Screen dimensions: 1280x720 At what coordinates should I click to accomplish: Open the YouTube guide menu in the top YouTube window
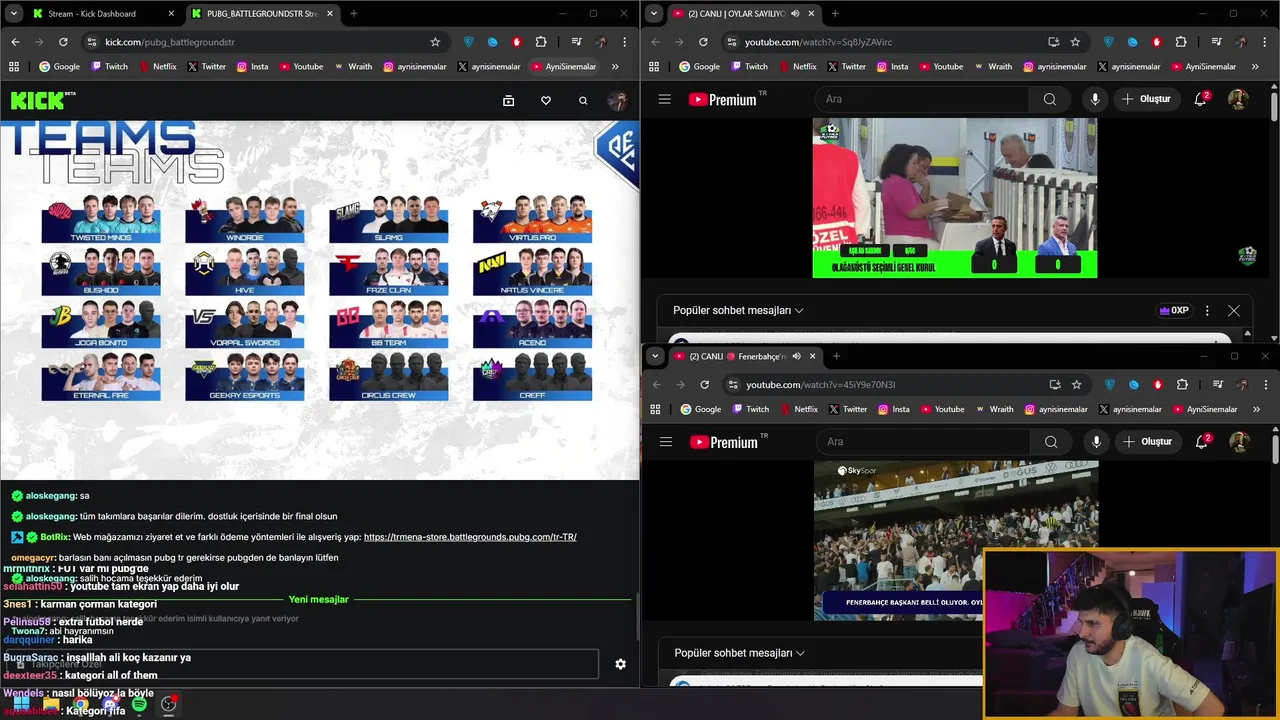point(664,99)
